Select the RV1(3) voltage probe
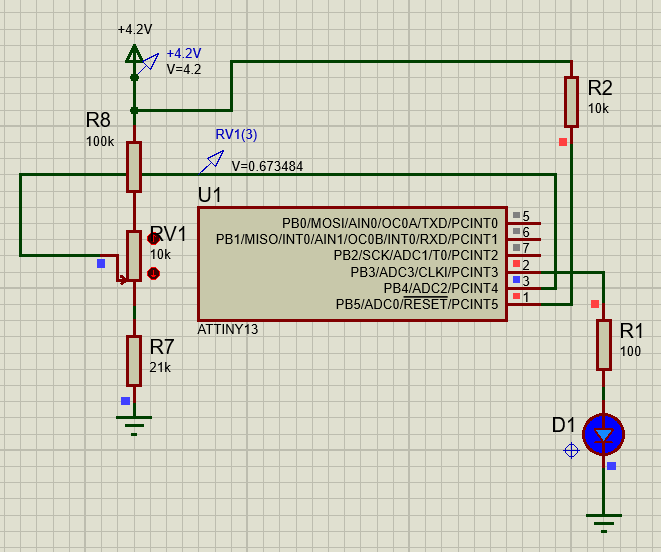 tap(212, 162)
